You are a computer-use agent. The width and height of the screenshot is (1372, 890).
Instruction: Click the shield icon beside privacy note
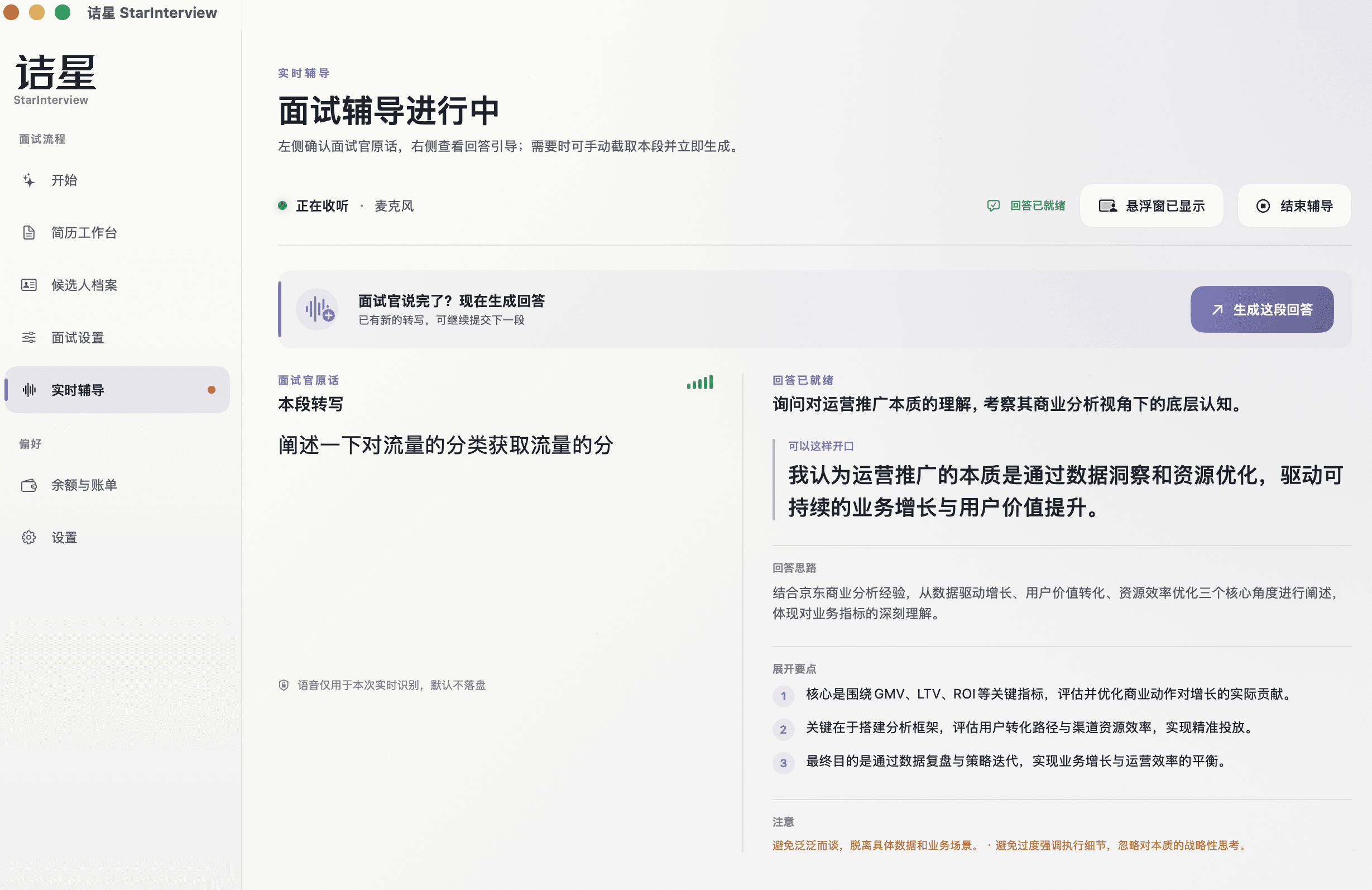point(284,685)
